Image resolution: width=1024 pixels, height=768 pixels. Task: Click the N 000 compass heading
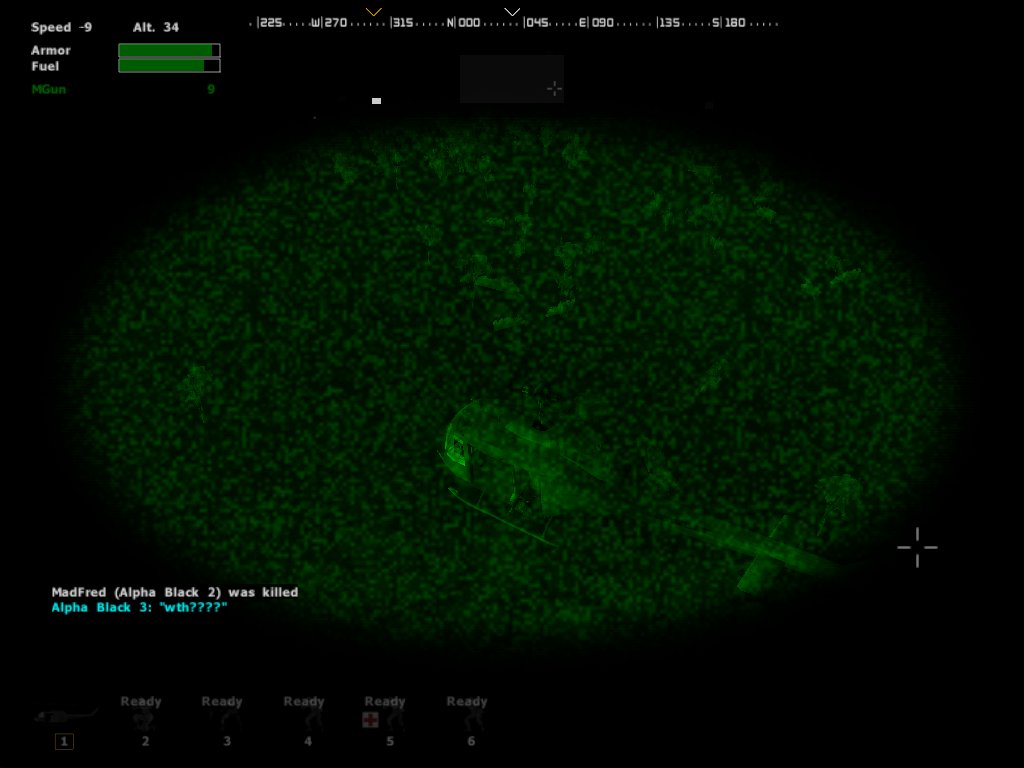point(464,23)
